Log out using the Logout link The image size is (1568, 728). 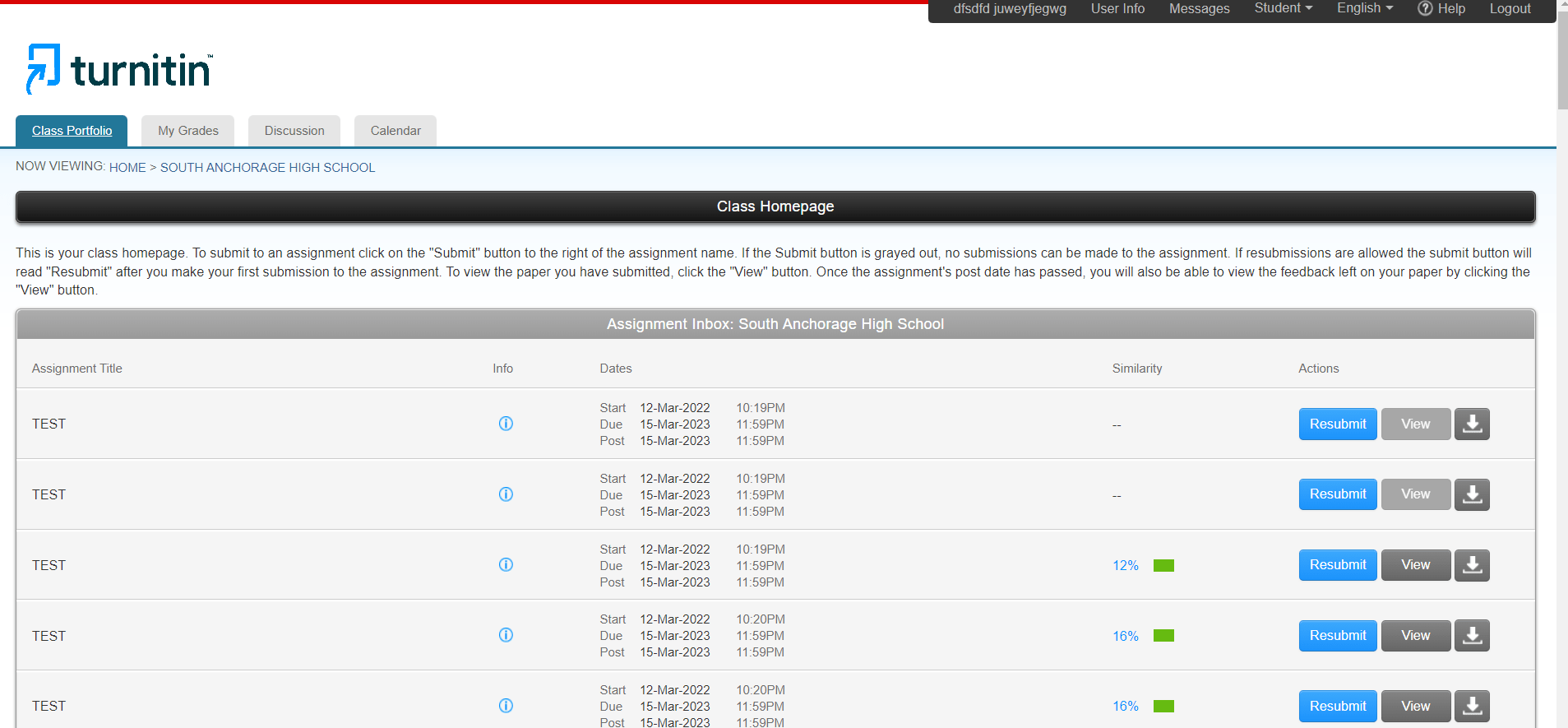click(x=1510, y=8)
